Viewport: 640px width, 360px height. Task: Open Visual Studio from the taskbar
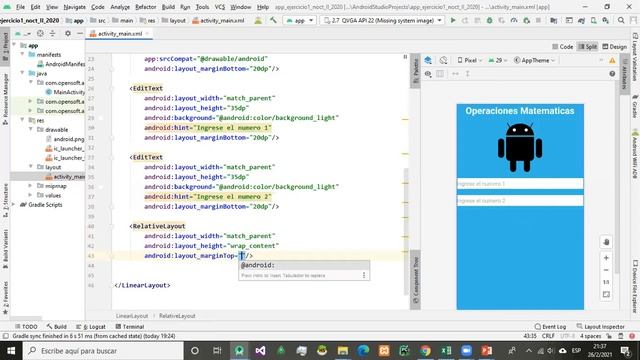click(260, 351)
